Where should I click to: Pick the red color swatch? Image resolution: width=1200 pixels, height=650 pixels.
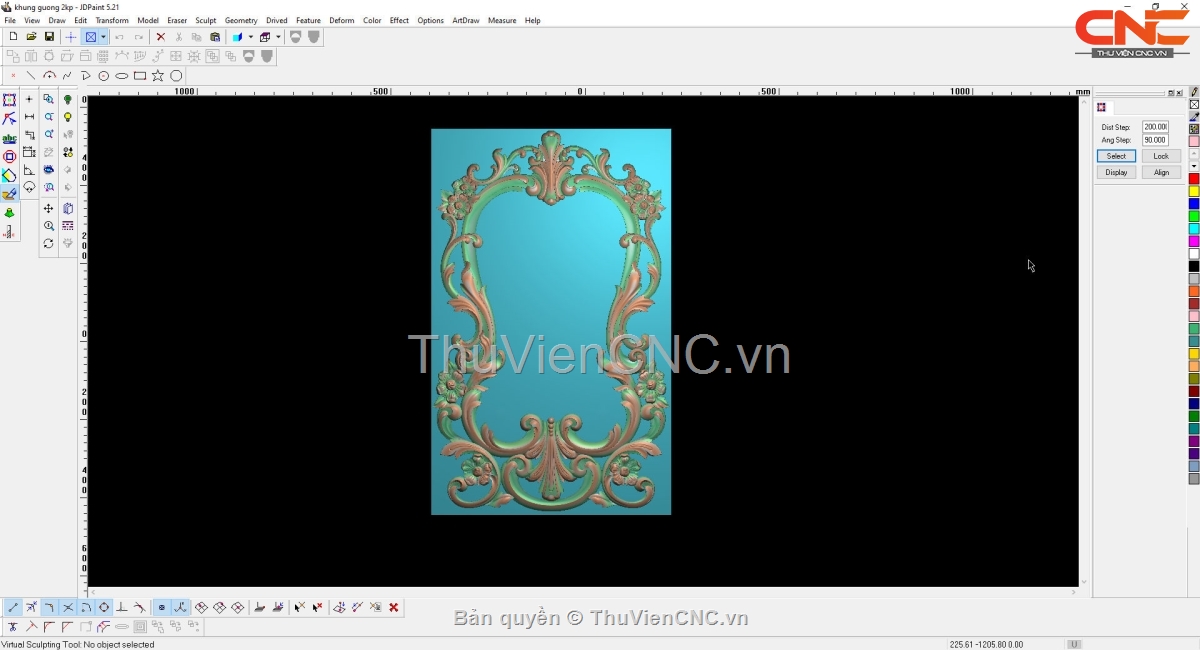(x=1194, y=179)
